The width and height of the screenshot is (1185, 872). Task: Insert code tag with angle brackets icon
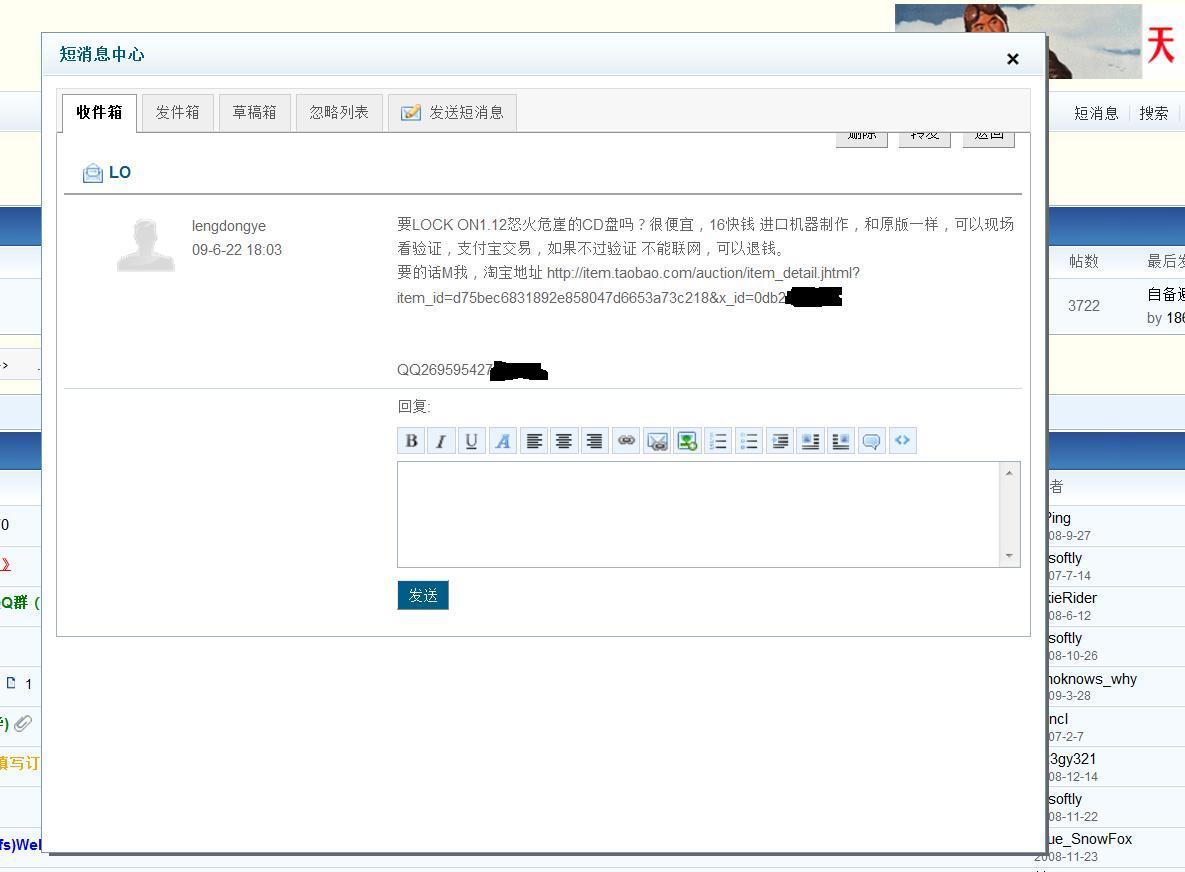tap(902, 441)
